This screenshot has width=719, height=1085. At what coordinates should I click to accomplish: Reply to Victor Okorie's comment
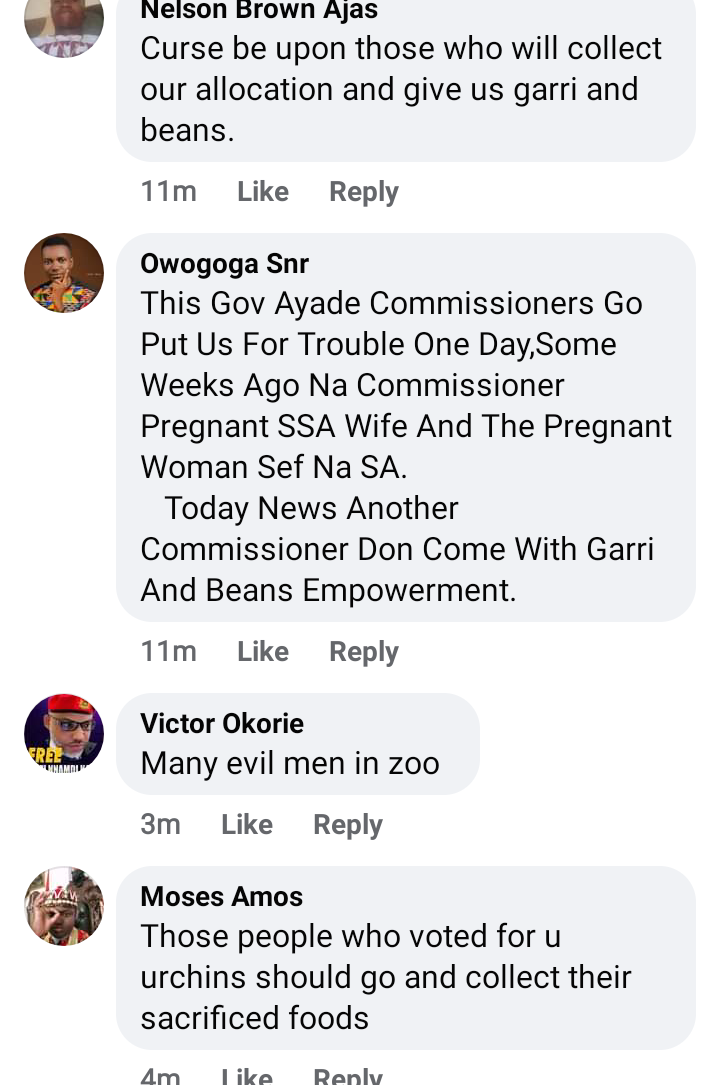[348, 825]
